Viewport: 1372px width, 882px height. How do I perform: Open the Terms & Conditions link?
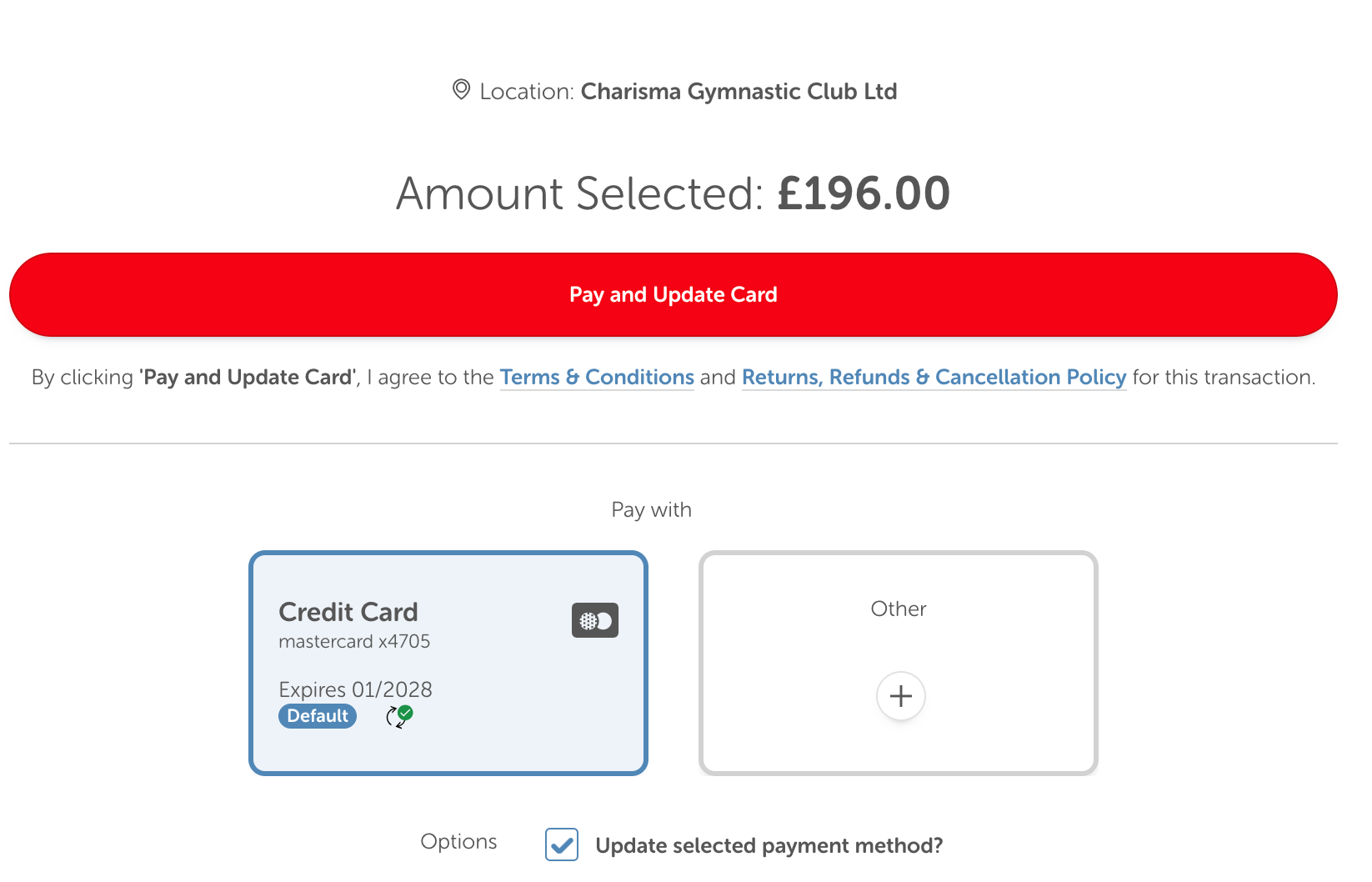click(x=597, y=377)
